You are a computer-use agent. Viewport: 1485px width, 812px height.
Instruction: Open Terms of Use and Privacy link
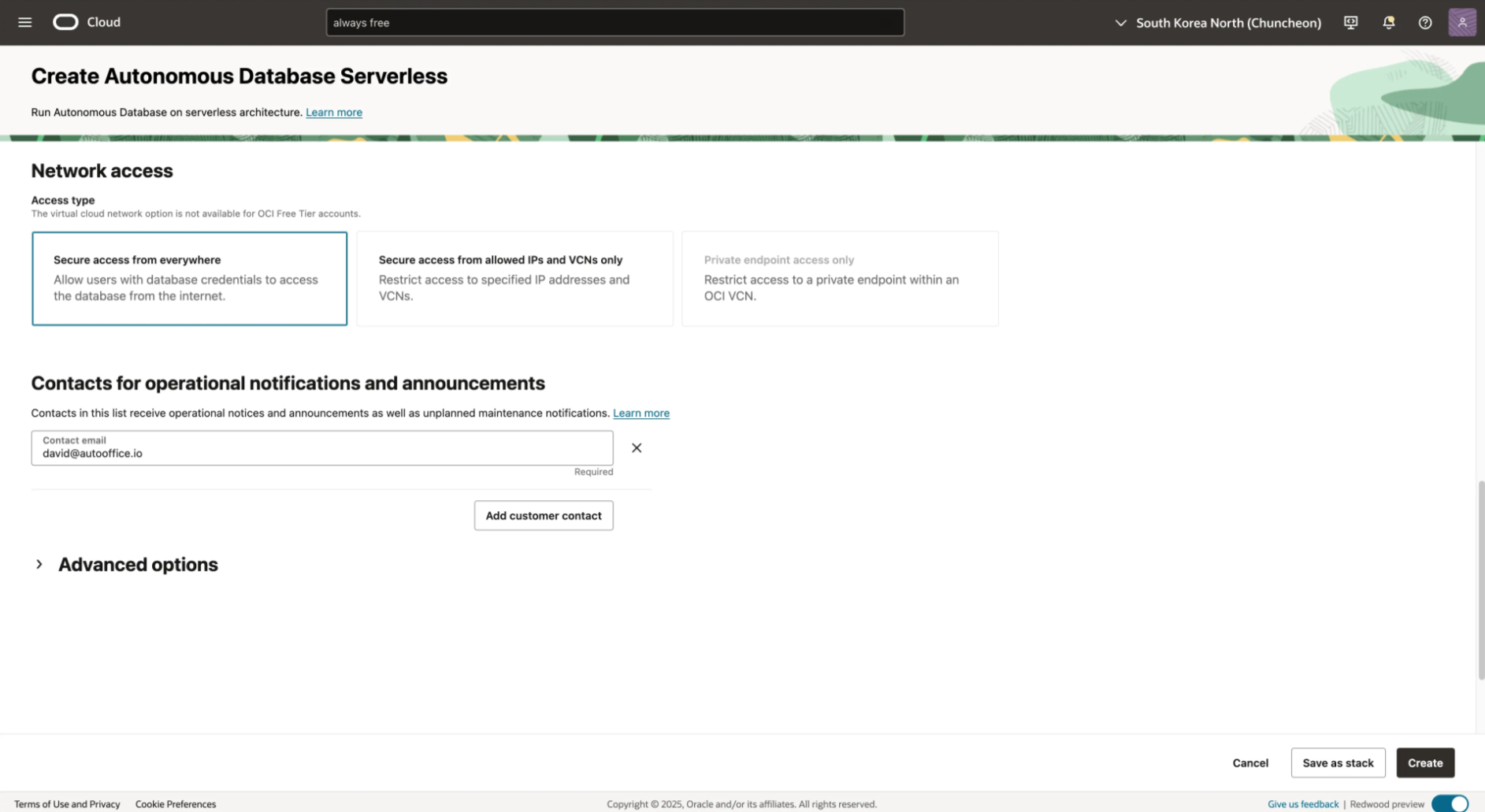67,804
